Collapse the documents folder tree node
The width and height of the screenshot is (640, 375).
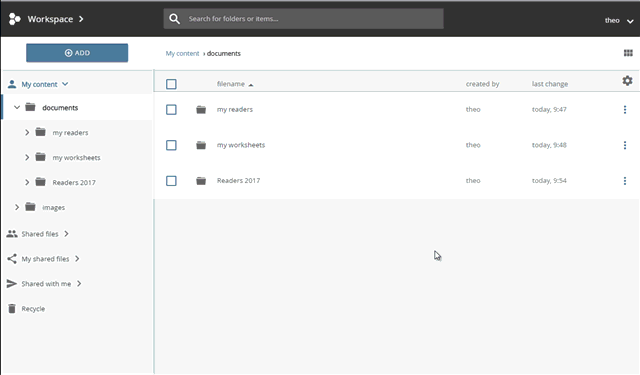(17, 107)
